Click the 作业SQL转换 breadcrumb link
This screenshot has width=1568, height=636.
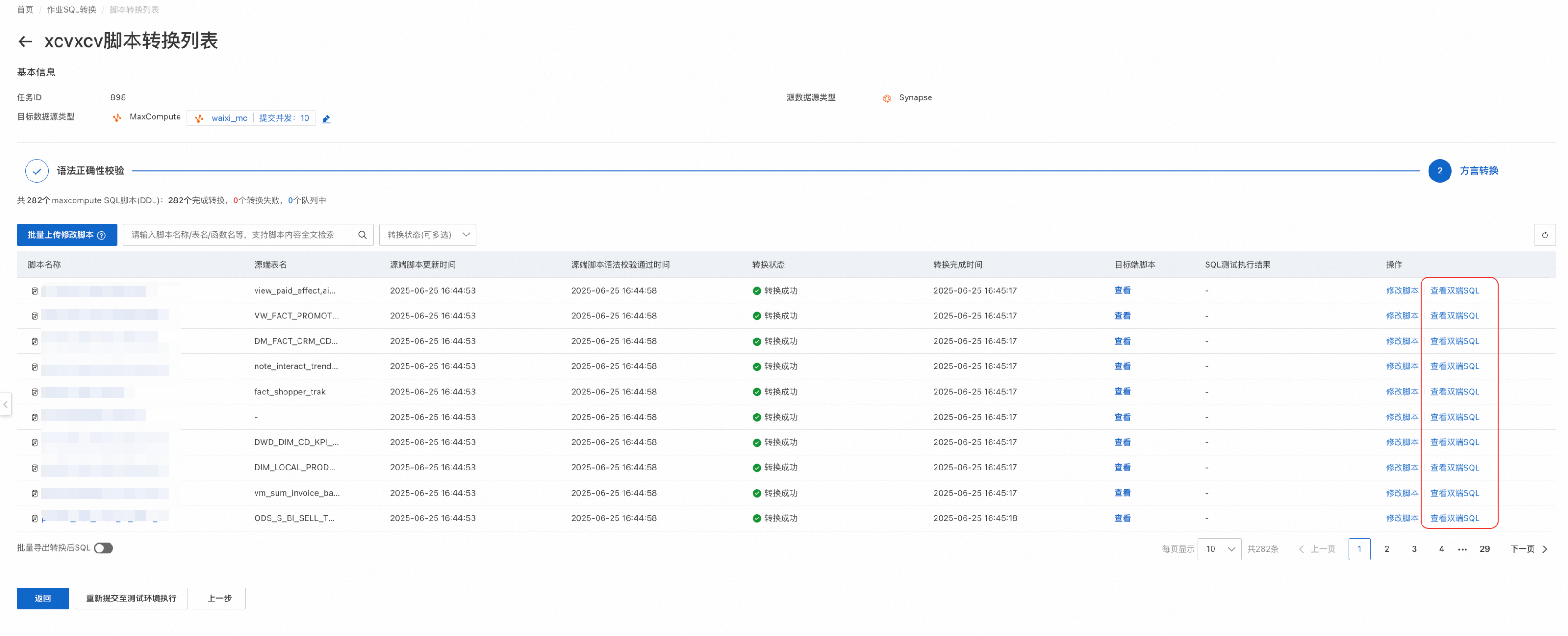pos(71,10)
